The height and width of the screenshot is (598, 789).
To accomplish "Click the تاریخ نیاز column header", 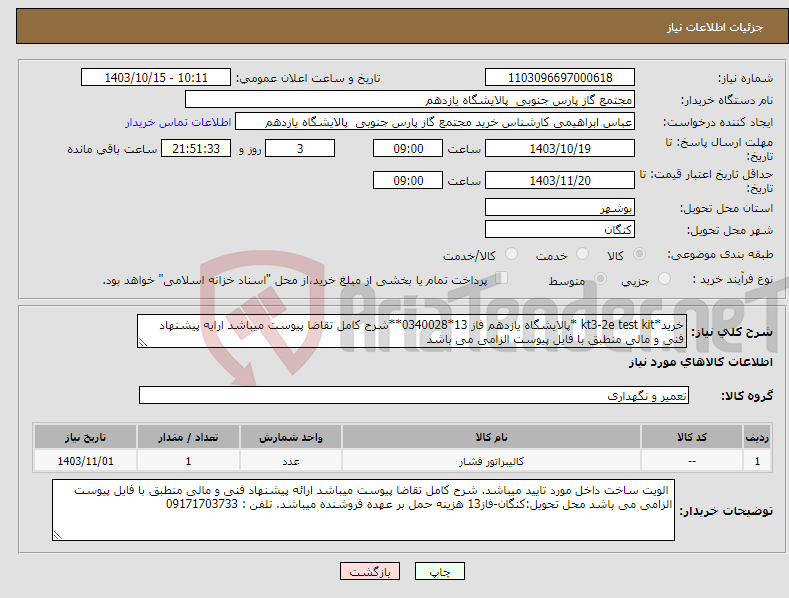I will pyautogui.click(x=86, y=437).
